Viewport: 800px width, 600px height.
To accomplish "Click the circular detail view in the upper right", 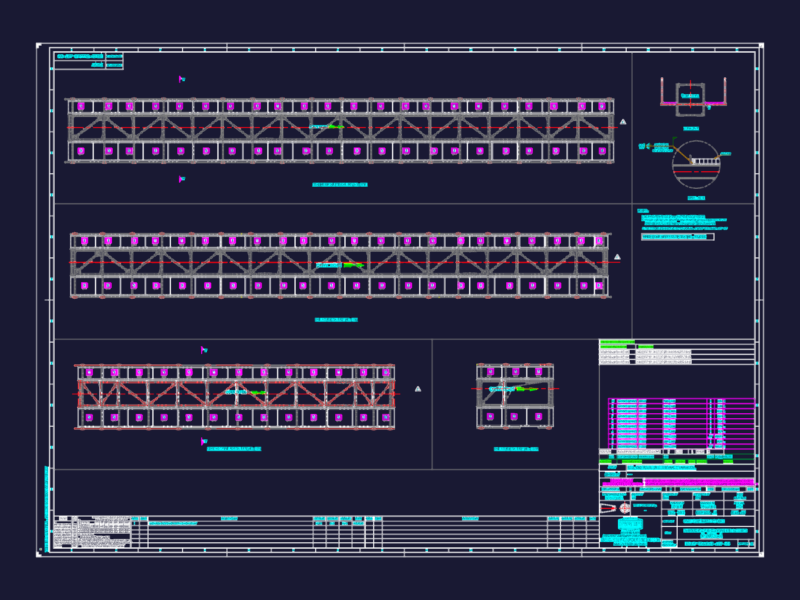I will pos(696,164).
